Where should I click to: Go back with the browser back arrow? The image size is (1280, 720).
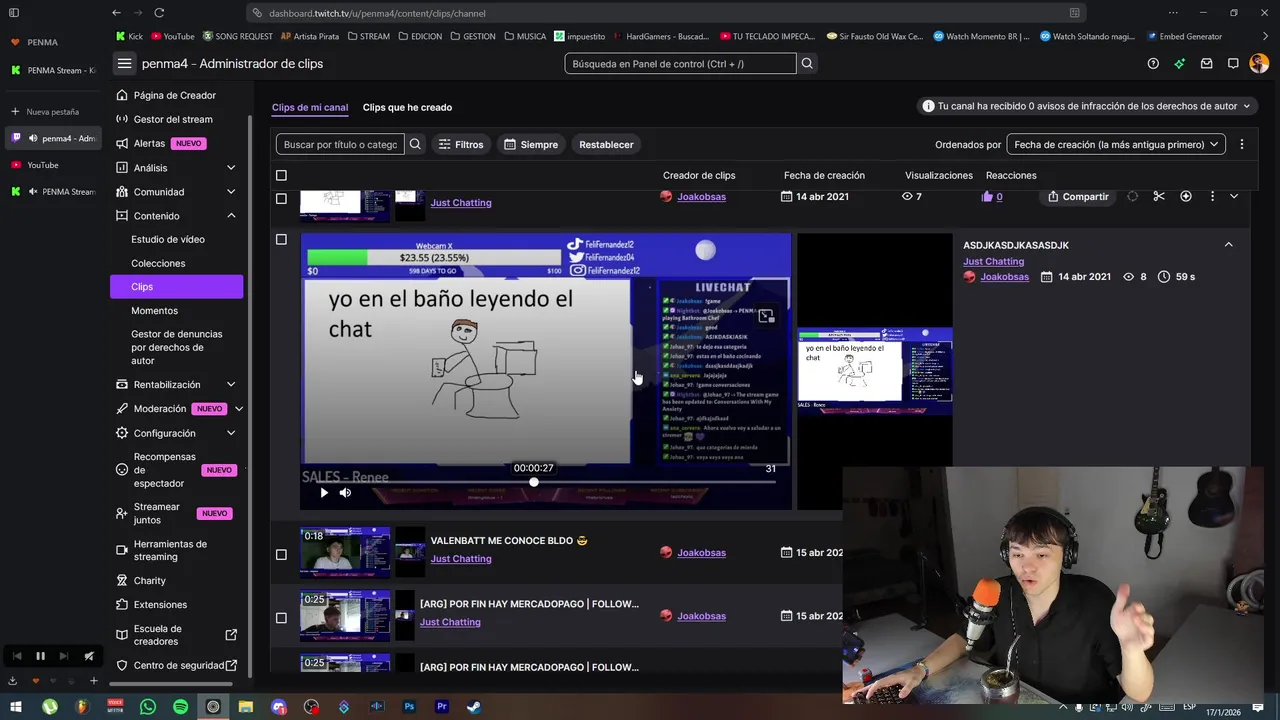point(116,13)
